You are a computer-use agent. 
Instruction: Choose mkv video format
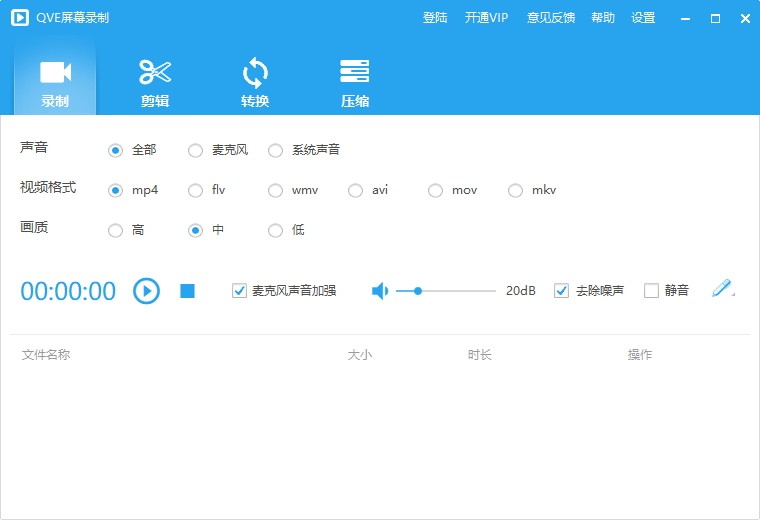pos(515,190)
